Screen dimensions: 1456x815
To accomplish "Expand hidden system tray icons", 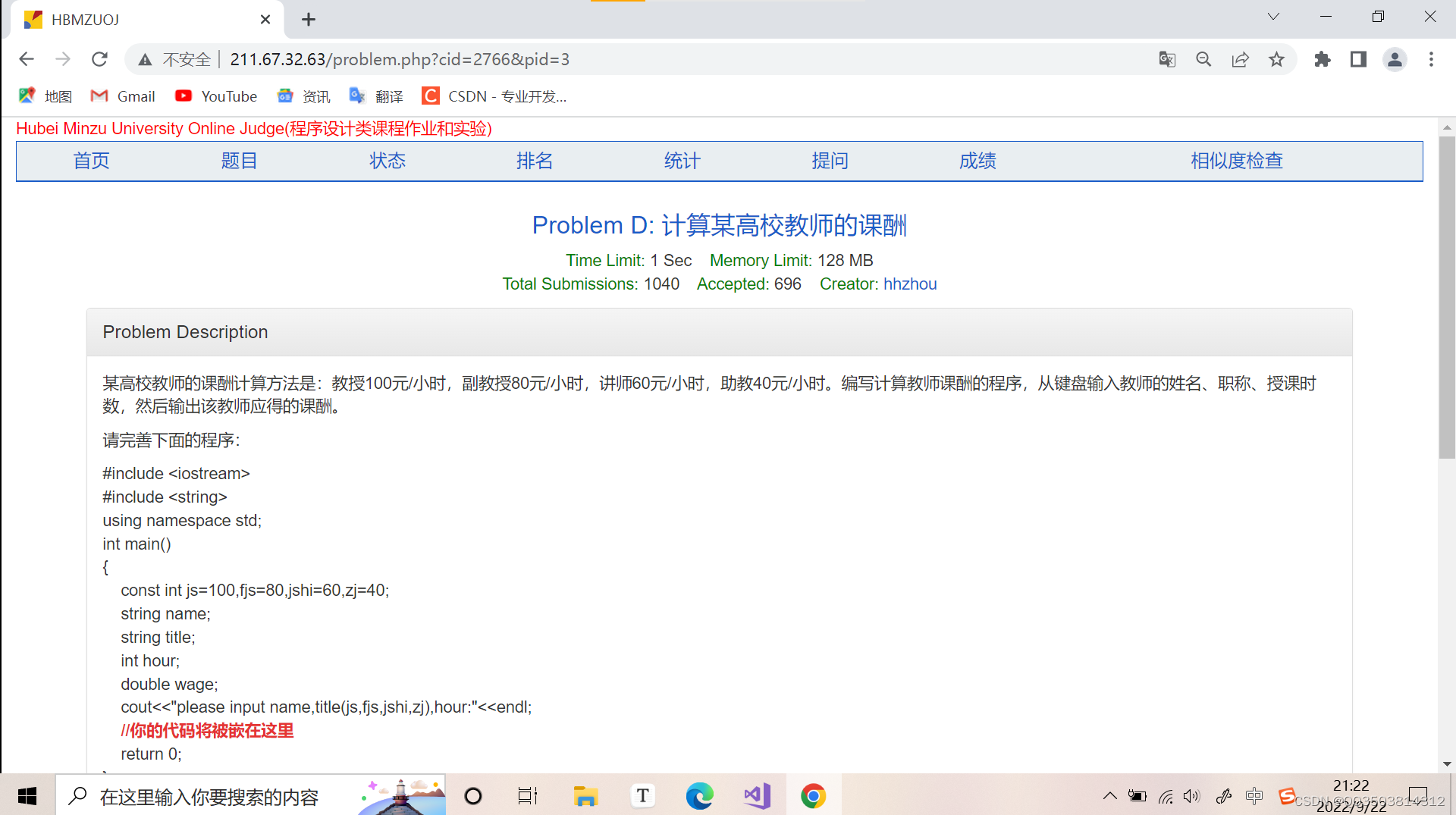I will [1109, 795].
